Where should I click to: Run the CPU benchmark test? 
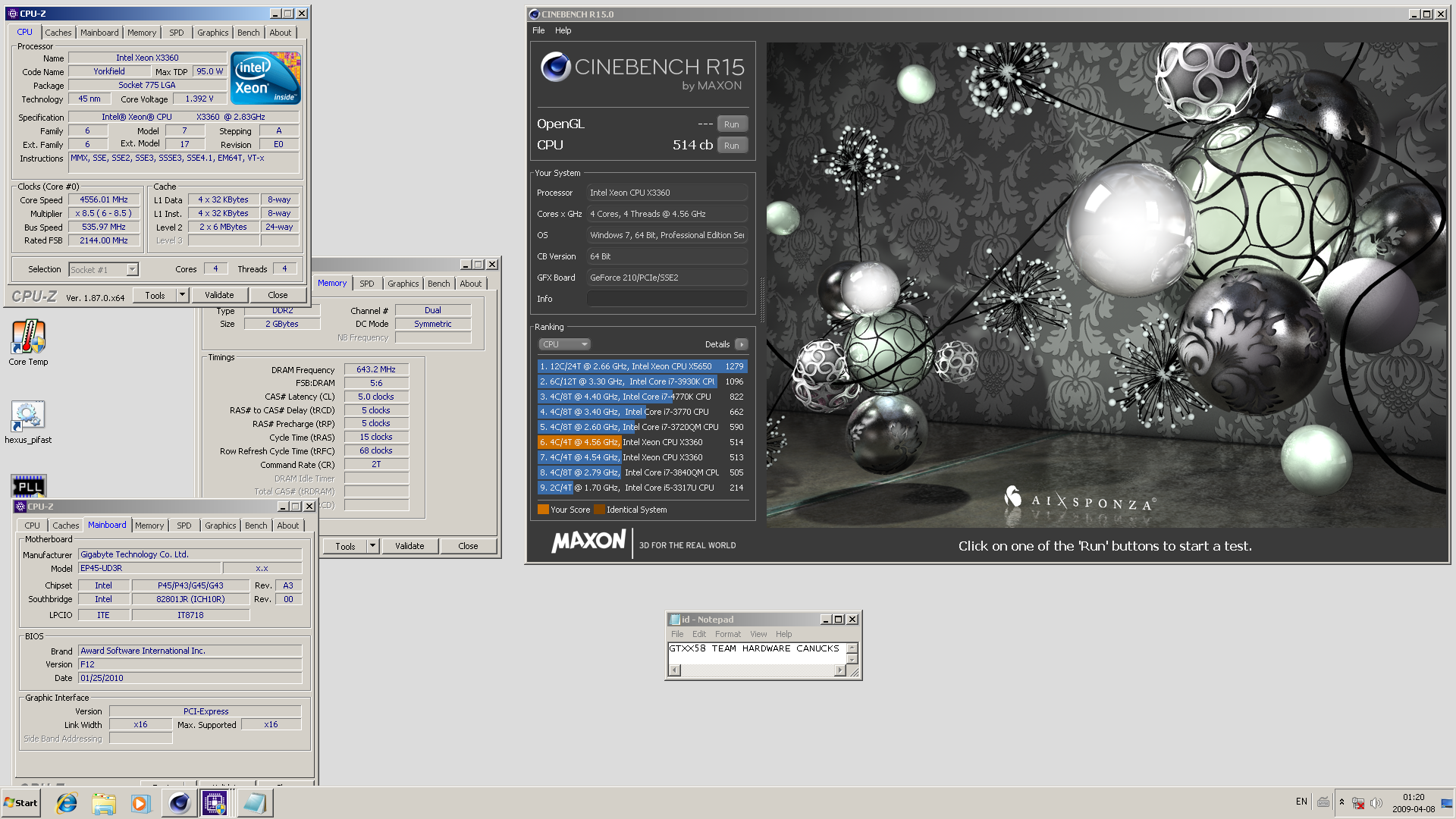731,146
